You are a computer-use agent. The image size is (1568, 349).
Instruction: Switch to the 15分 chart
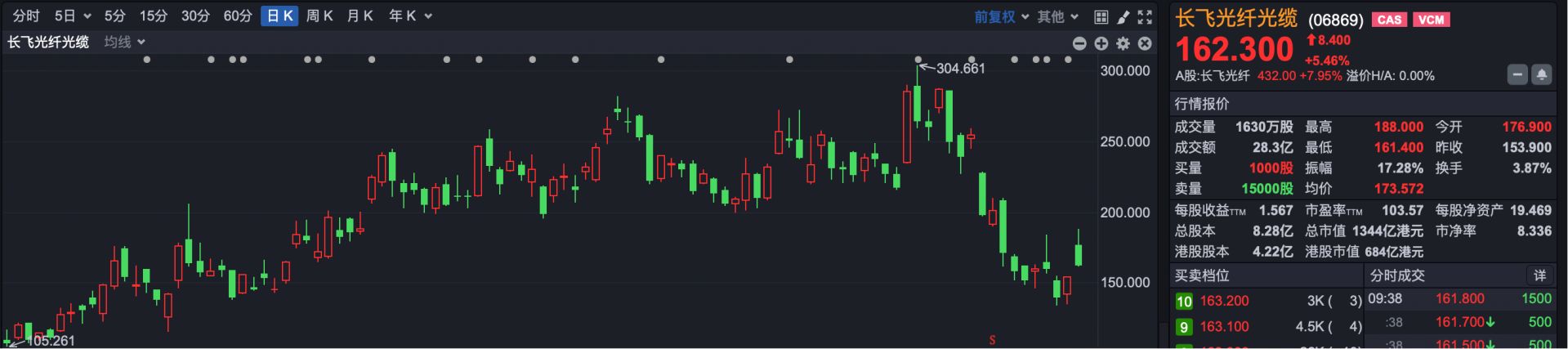153,16
